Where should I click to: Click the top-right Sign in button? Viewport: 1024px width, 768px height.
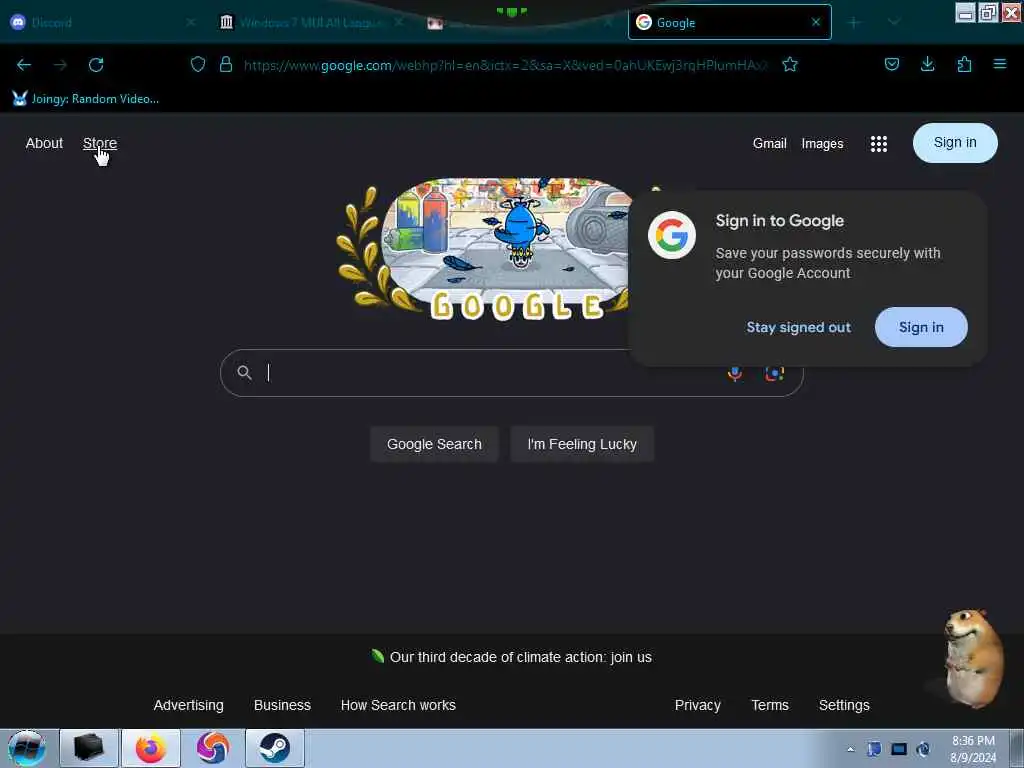955,142
